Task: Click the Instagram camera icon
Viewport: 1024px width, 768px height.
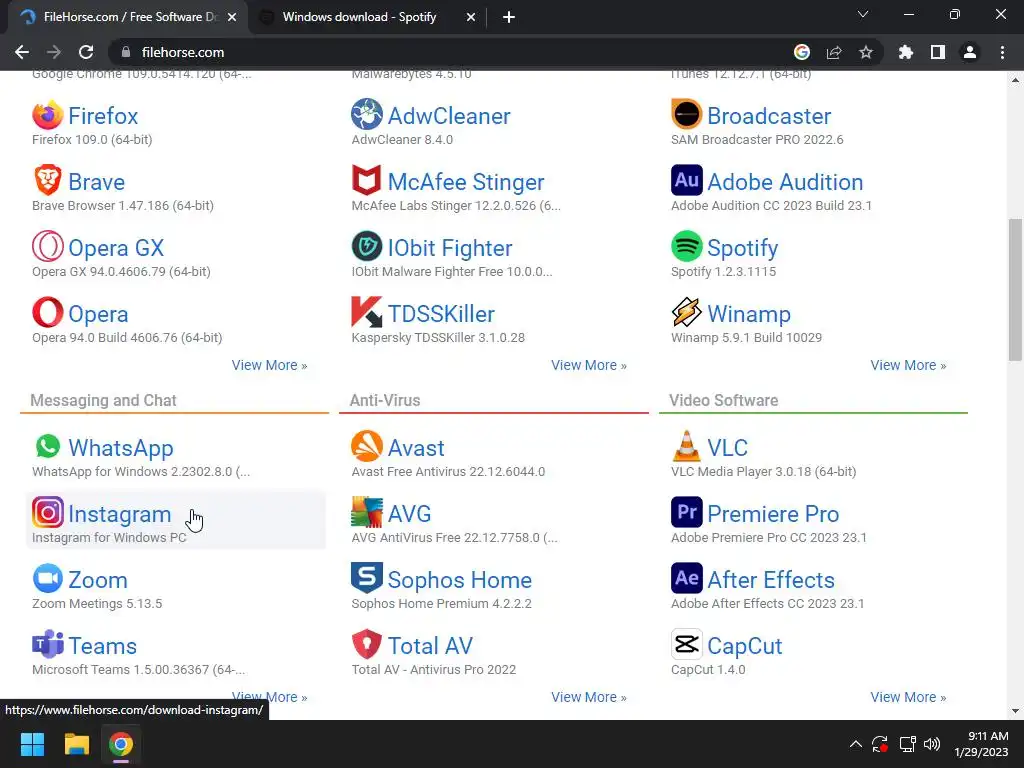Action: click(48, 513)
